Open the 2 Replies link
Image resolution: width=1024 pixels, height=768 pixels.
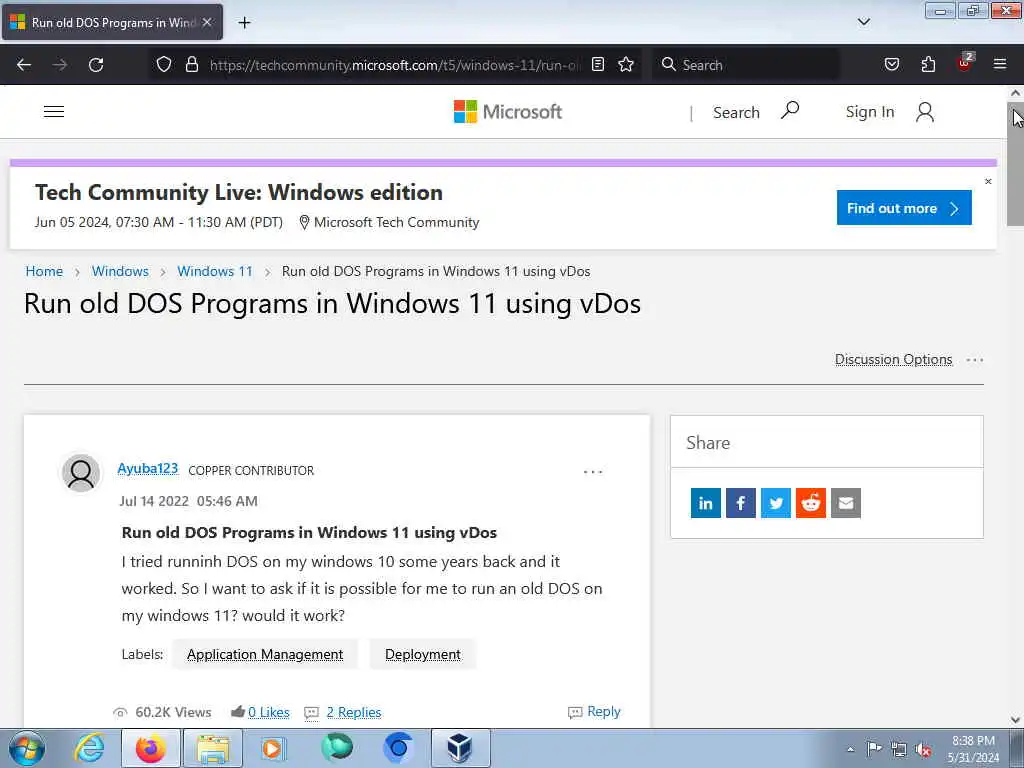pos(354,712)
